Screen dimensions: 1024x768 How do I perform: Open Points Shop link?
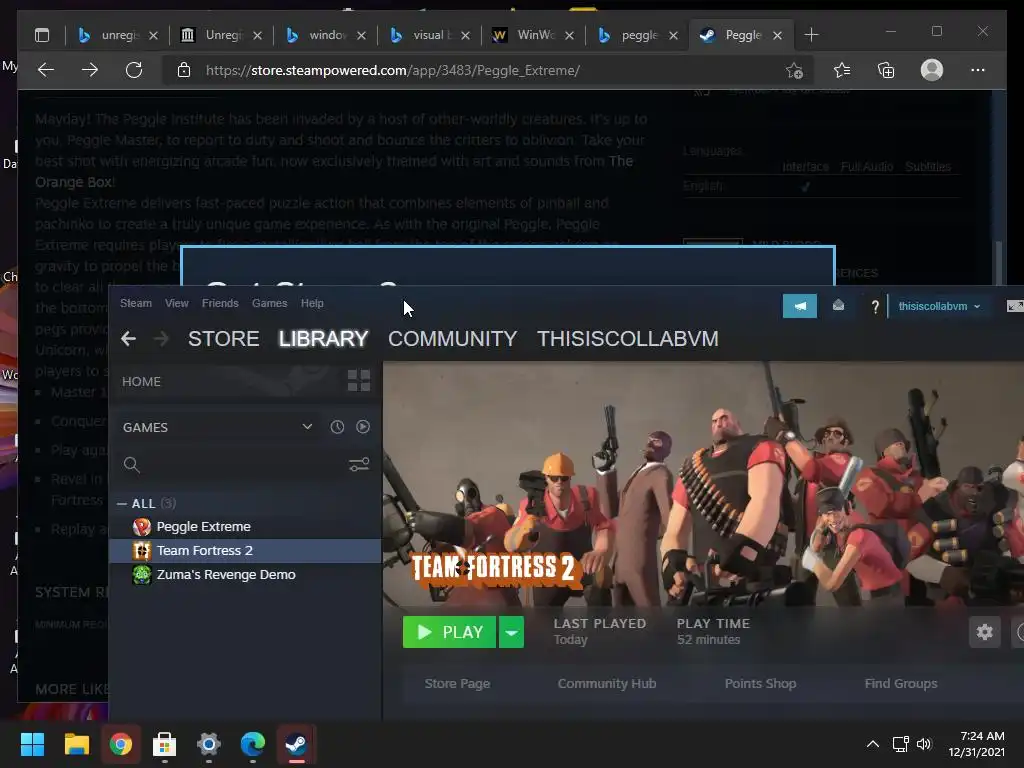point(760,683)
